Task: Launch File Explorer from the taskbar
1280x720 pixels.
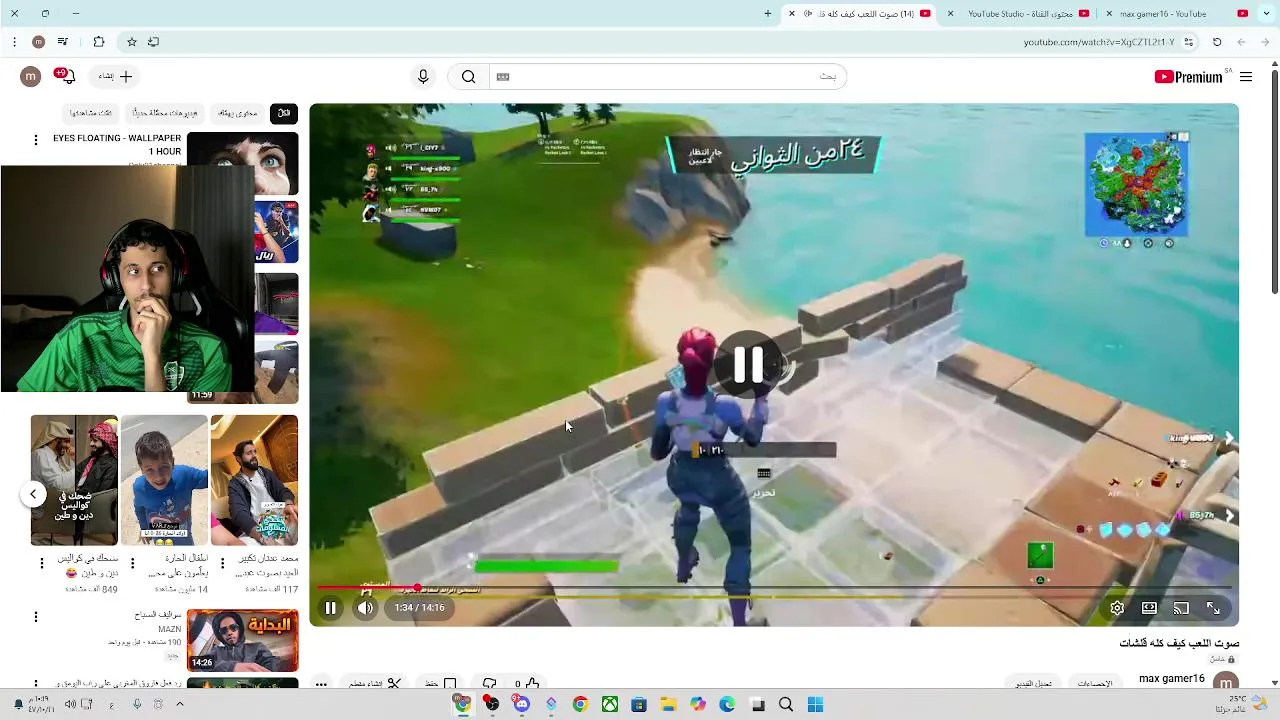Action: click(x=668, y=705)
